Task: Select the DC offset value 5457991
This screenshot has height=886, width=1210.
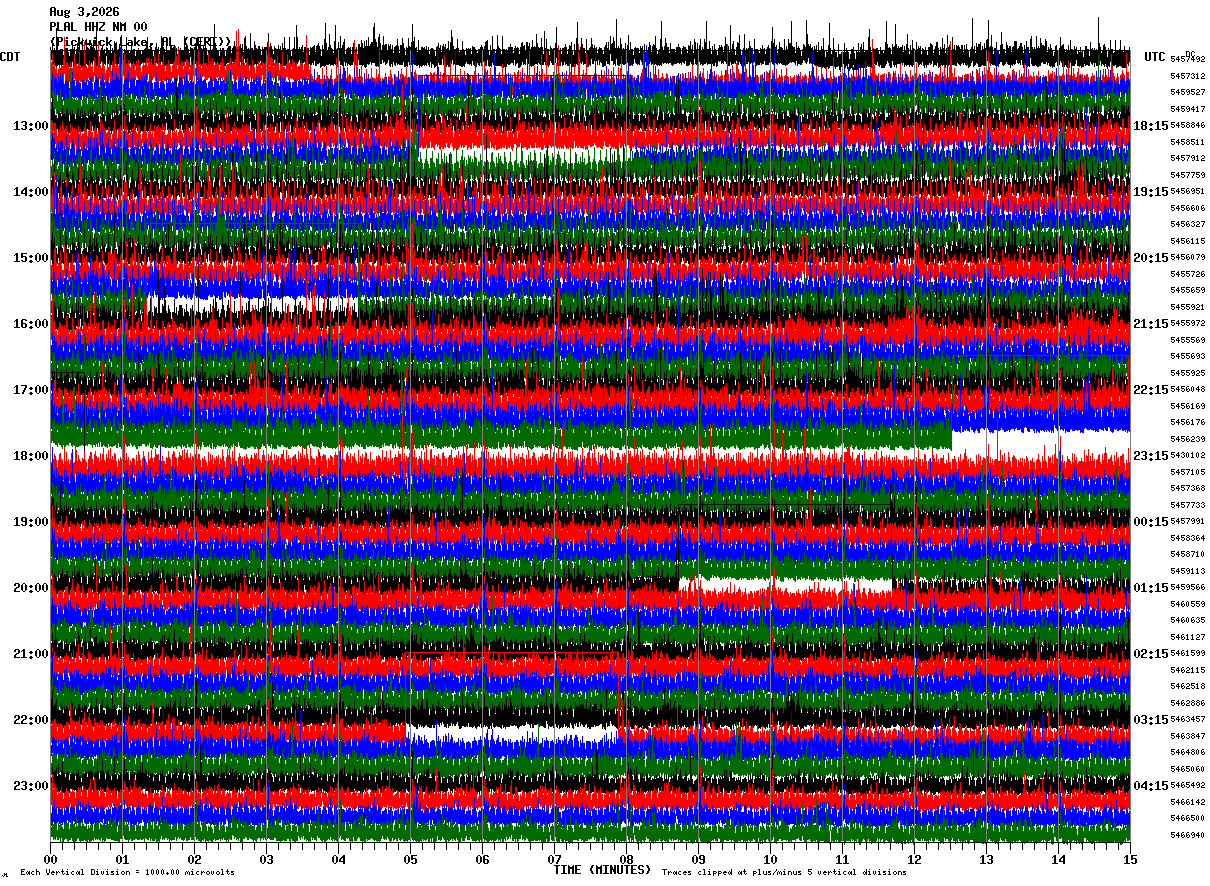Action: pyautogui.click(x=1187, y=521)
